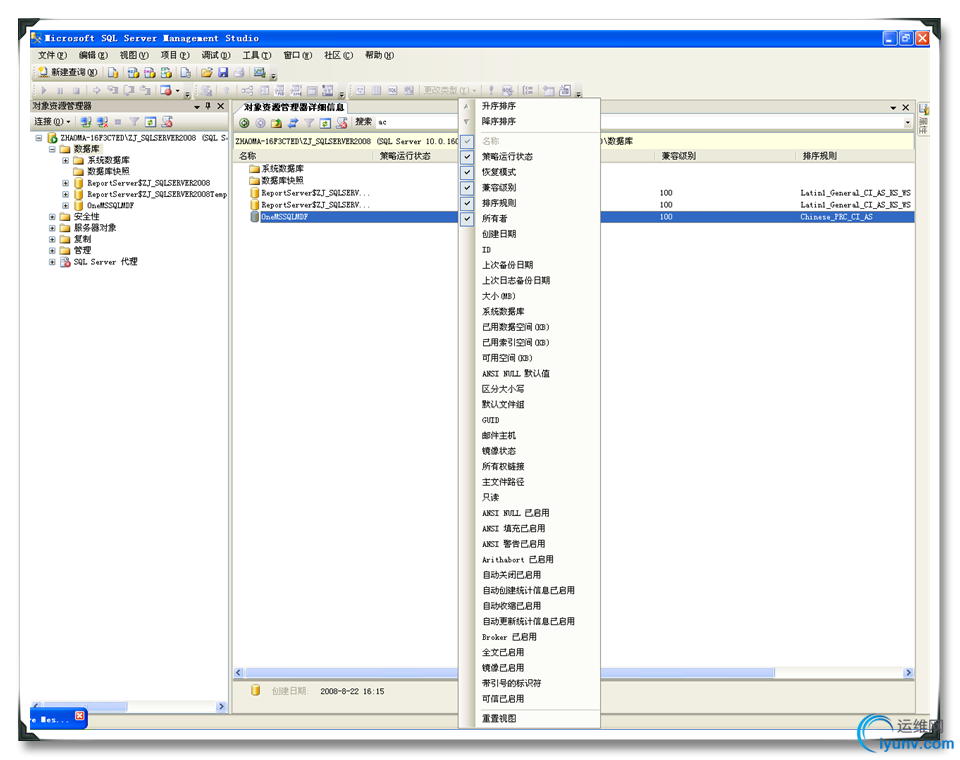Click the Synchronize blue arrows icon
Screen dimensions: 960x760
293,122
